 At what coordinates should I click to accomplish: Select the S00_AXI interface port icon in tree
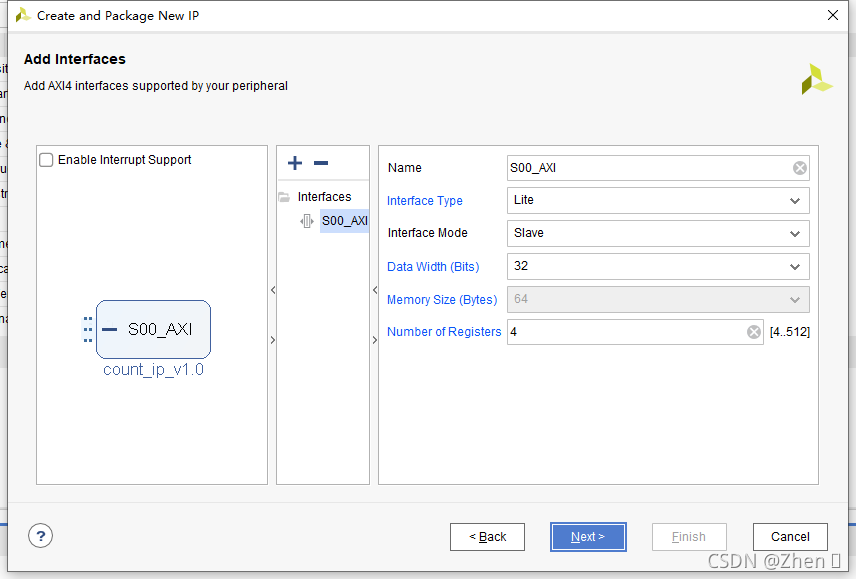click(307, 221)
